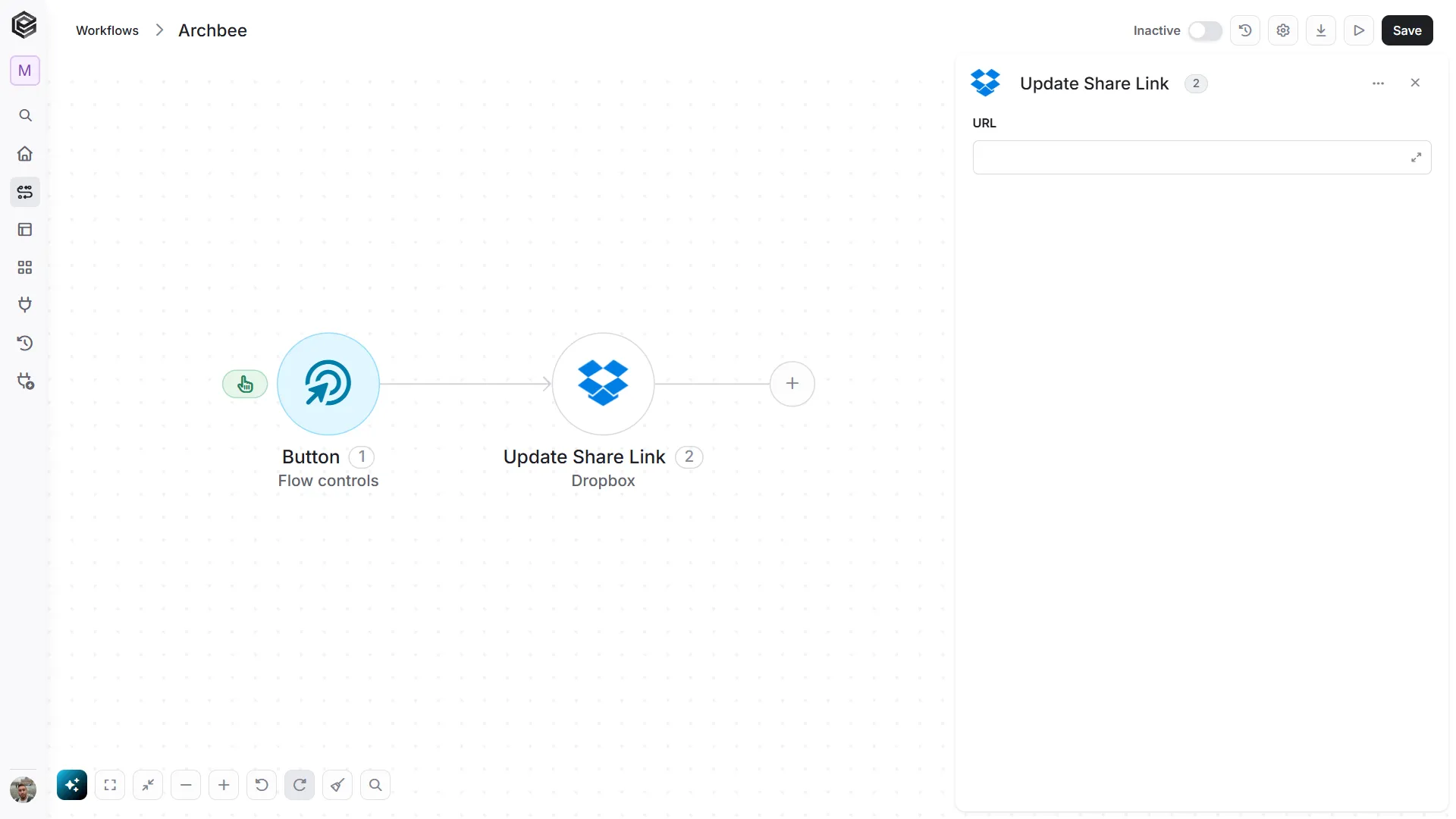Select the Button trigger node
Screen dimensions: 1456x819
[328, 384]
